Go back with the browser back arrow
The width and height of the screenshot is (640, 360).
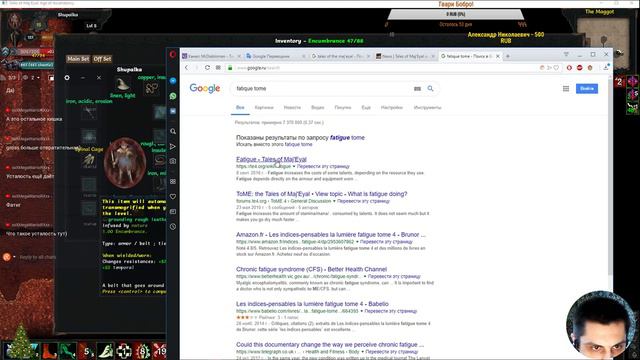click(x=187, y=68)
